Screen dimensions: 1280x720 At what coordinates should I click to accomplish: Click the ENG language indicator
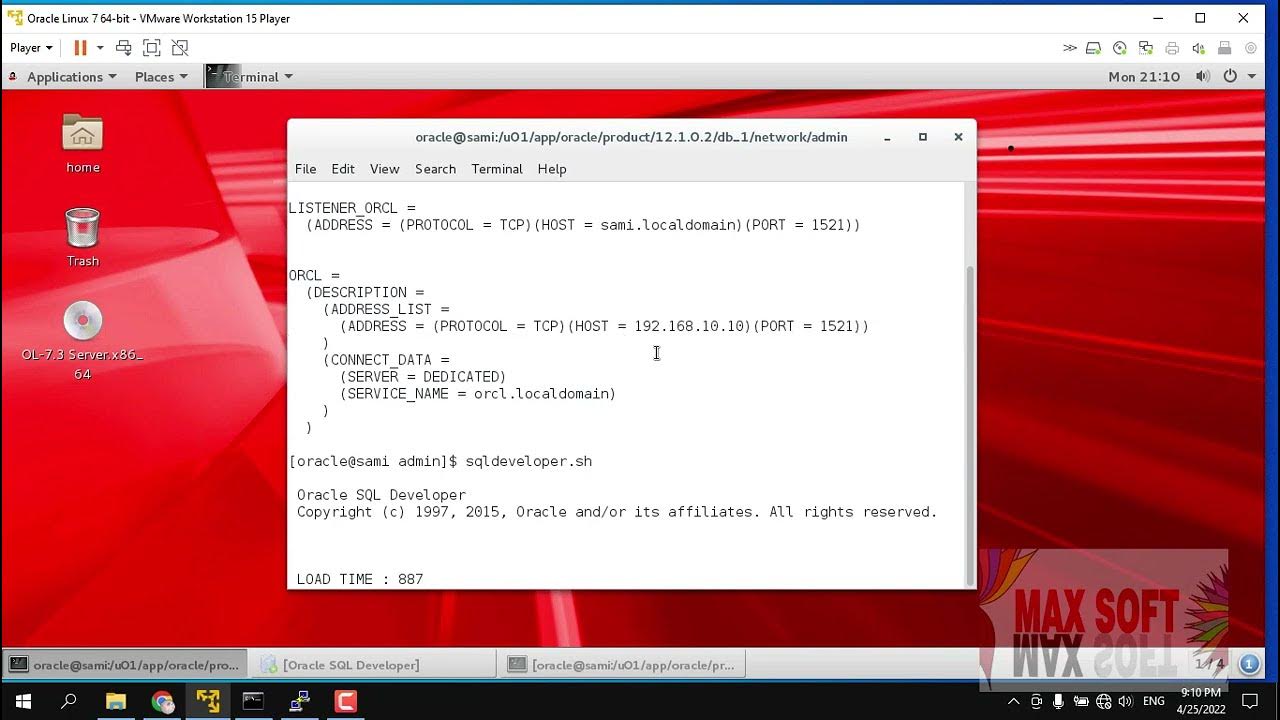(x=1154, y=702)
